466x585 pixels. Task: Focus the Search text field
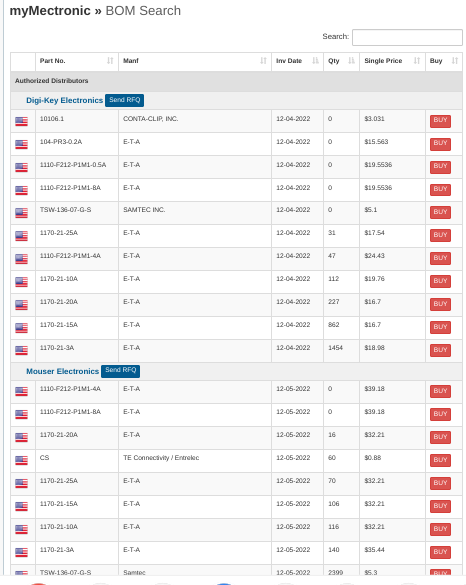point(407,37)
